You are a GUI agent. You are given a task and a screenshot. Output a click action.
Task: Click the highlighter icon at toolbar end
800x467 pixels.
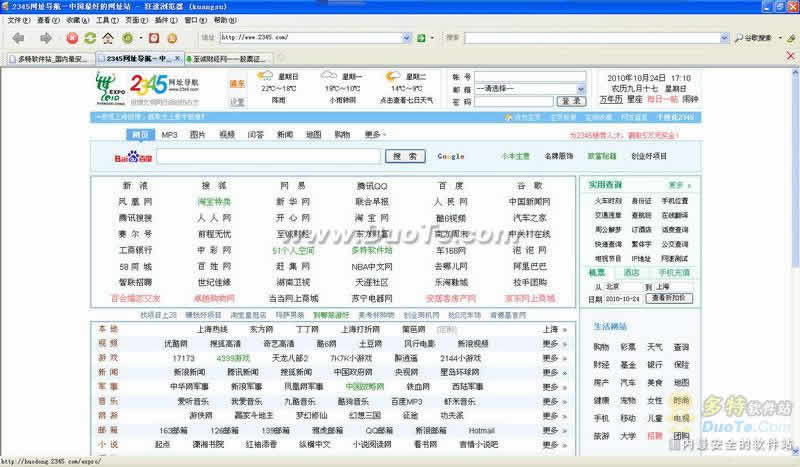[791, 38]
